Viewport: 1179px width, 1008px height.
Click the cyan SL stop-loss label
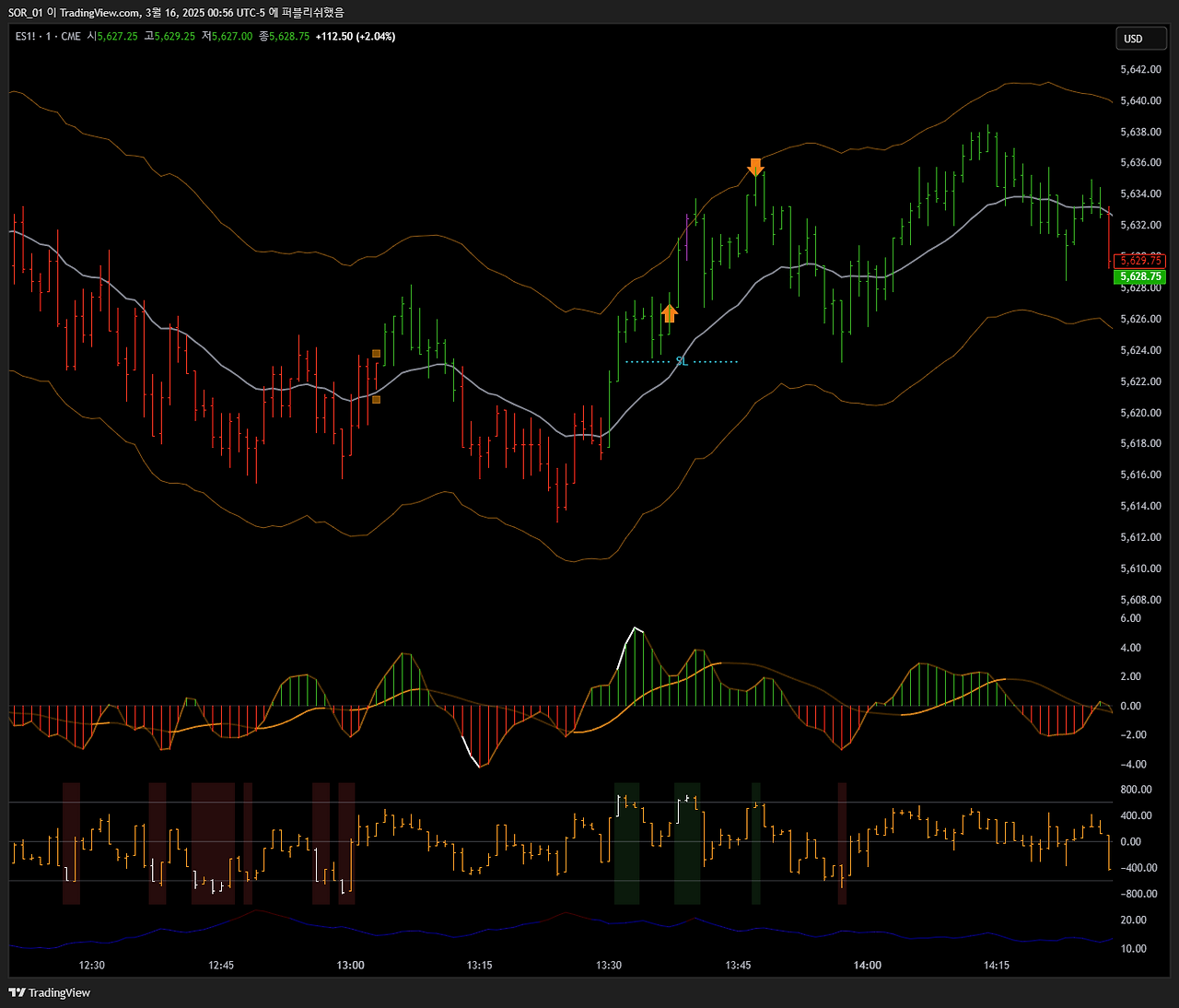click(682, 361)
